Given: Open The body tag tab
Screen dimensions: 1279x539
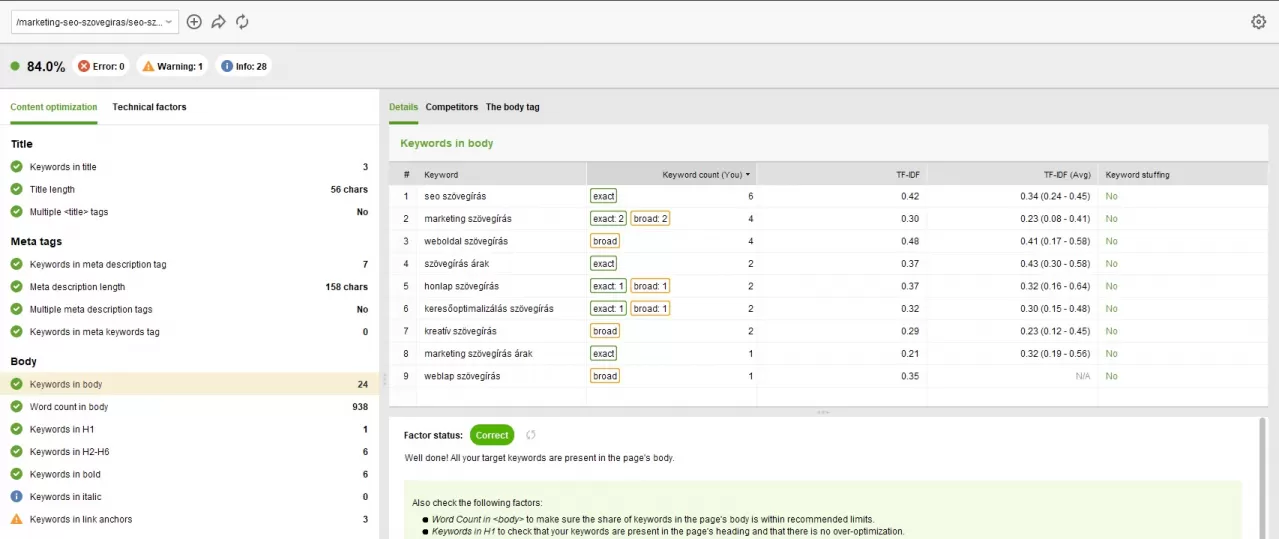Looking at the screenshot, I should coord(513,107).
